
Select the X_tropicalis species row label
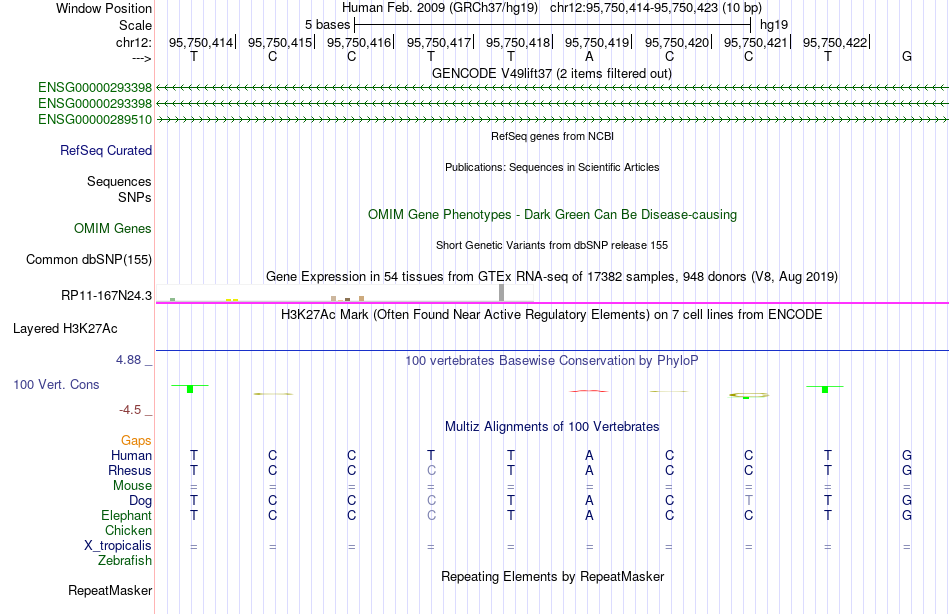[x=118, y=546]
